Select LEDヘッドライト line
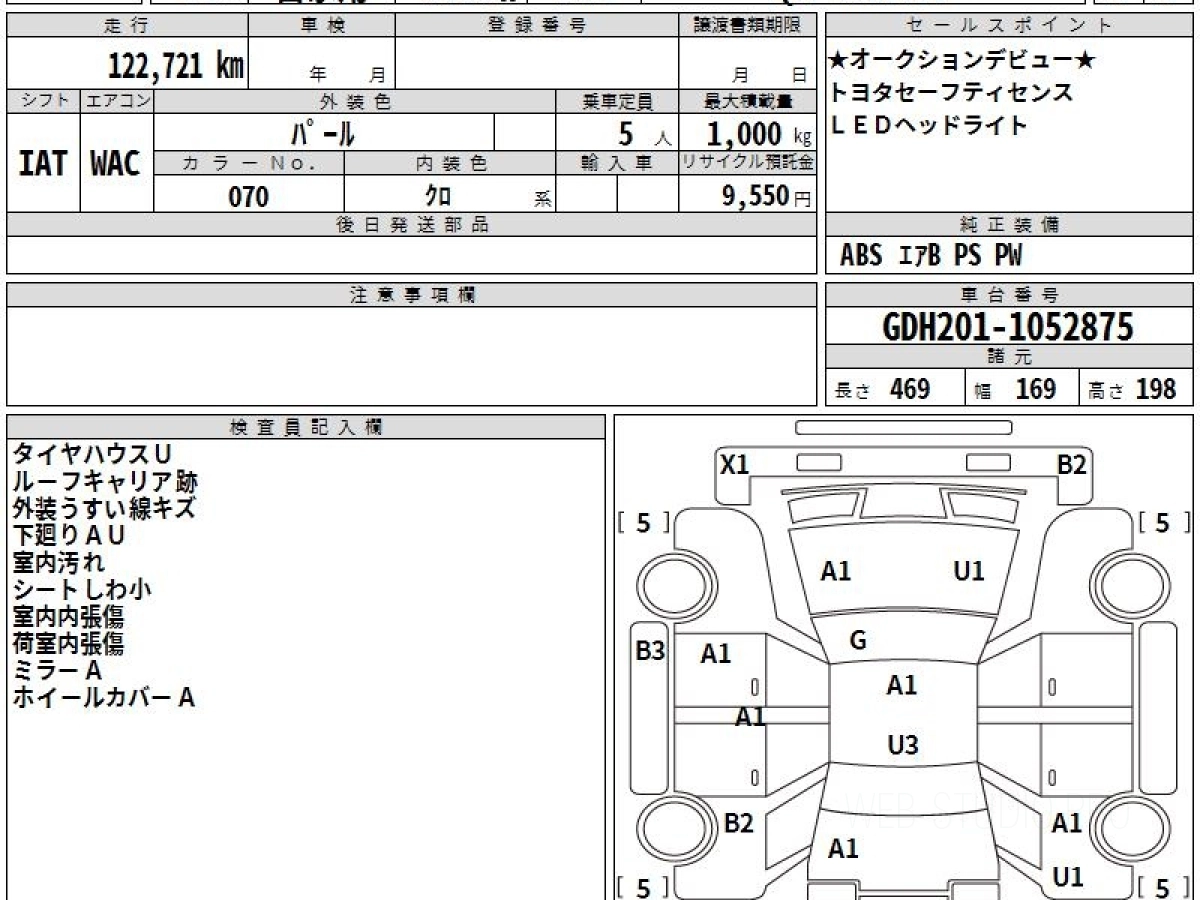 pos(929,125)
